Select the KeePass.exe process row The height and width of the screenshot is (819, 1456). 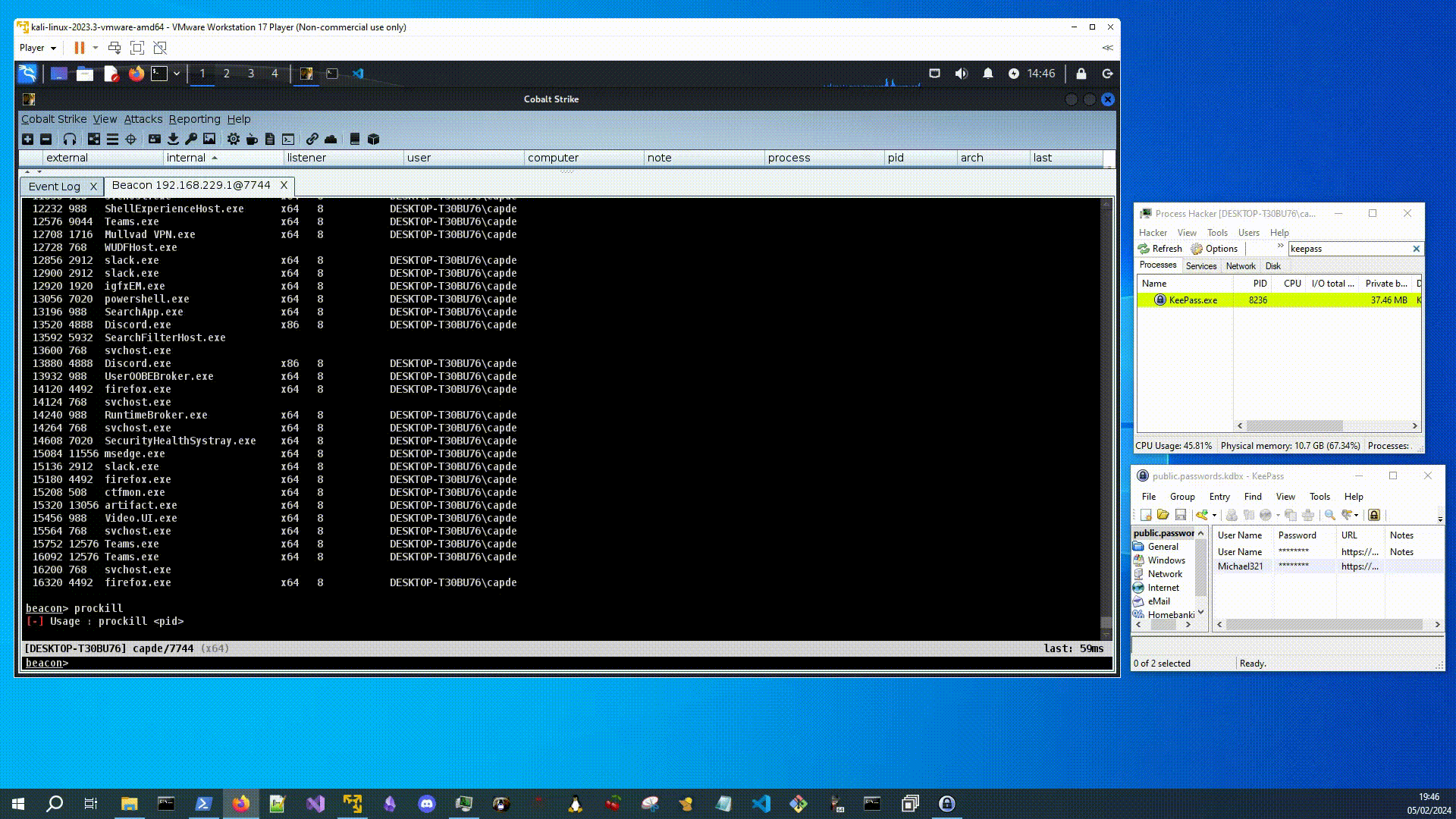1279,300
